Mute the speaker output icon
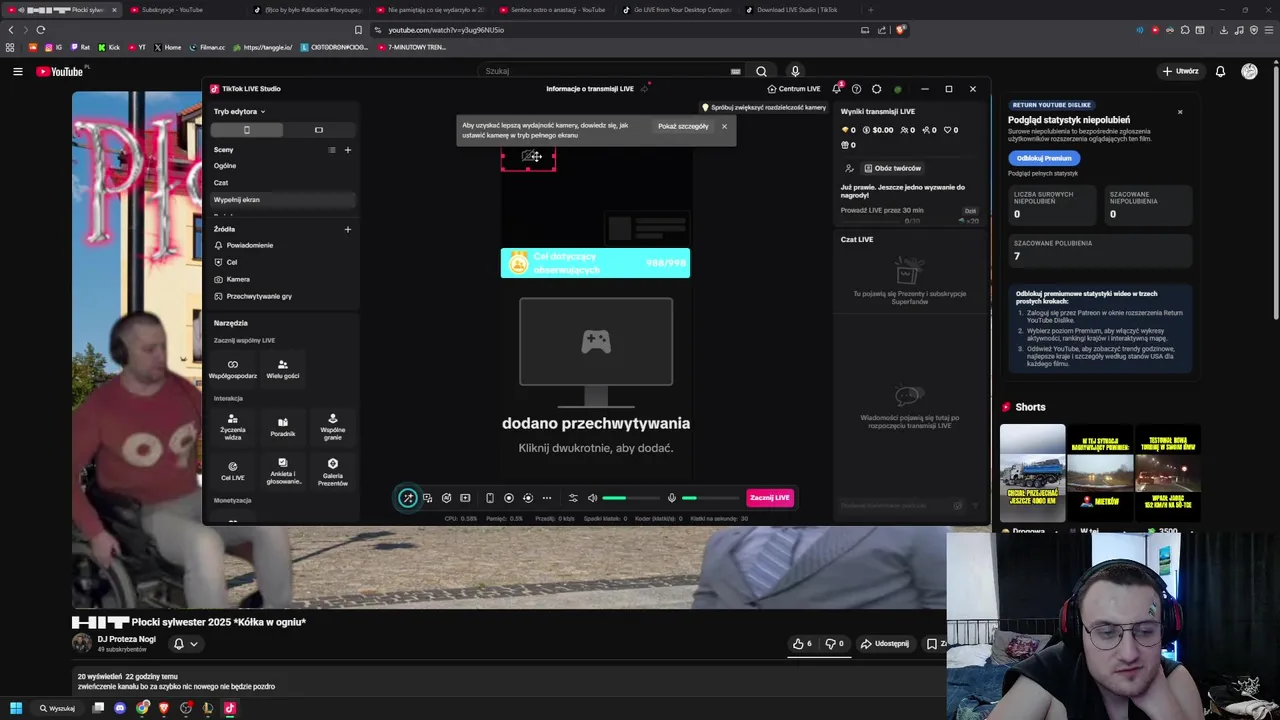The image size is (1280, 720). pyautogui.click(x=592, y=498)
